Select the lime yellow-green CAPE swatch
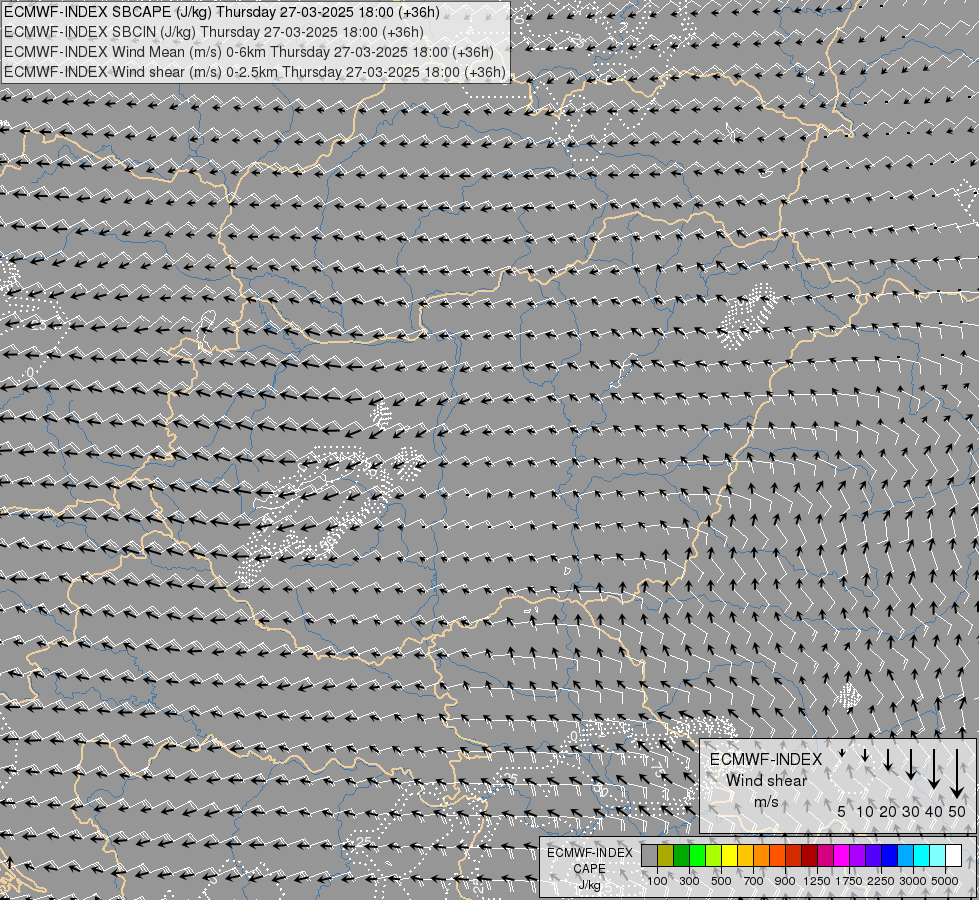 click(x=714, y=856)
